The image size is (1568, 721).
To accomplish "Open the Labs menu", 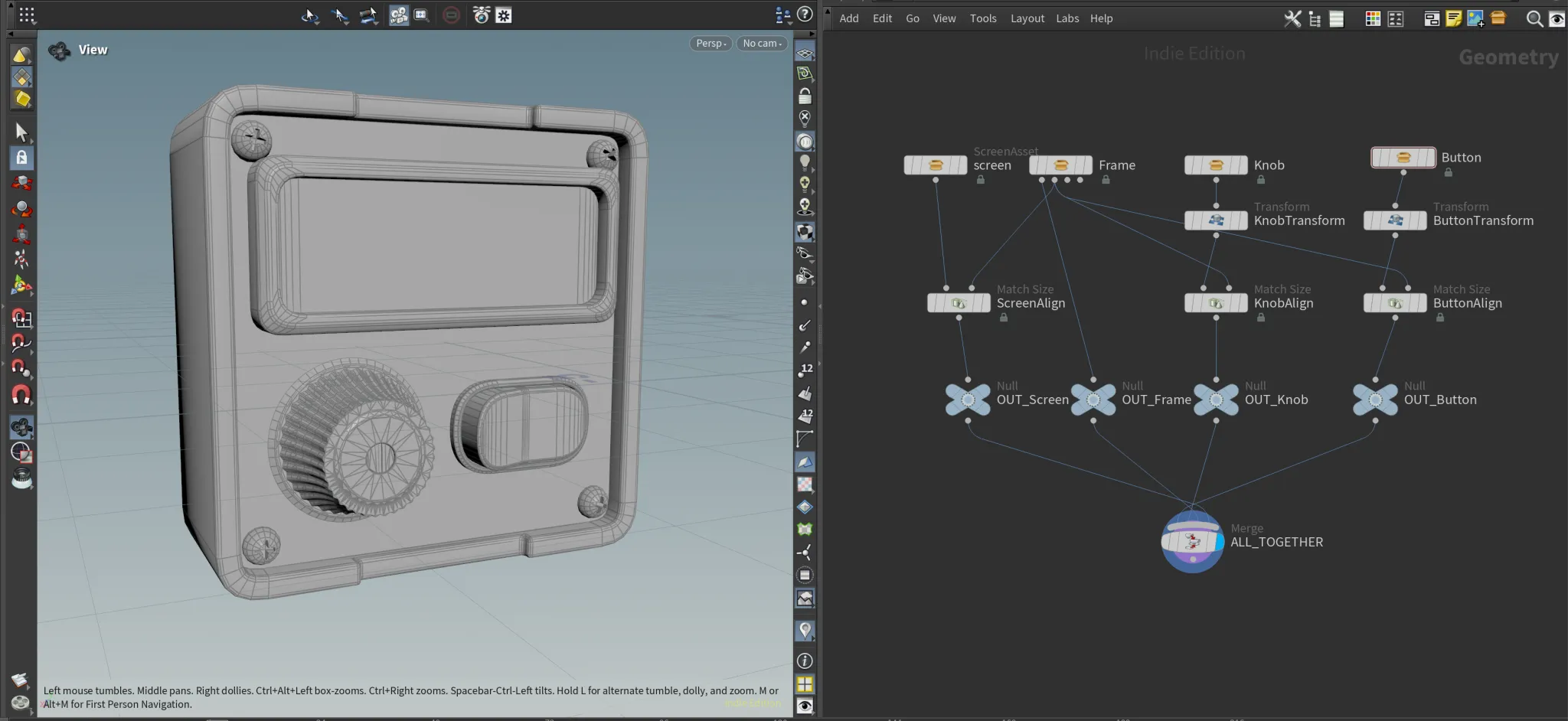I will pyautogui.click(x=1067, y=18).
